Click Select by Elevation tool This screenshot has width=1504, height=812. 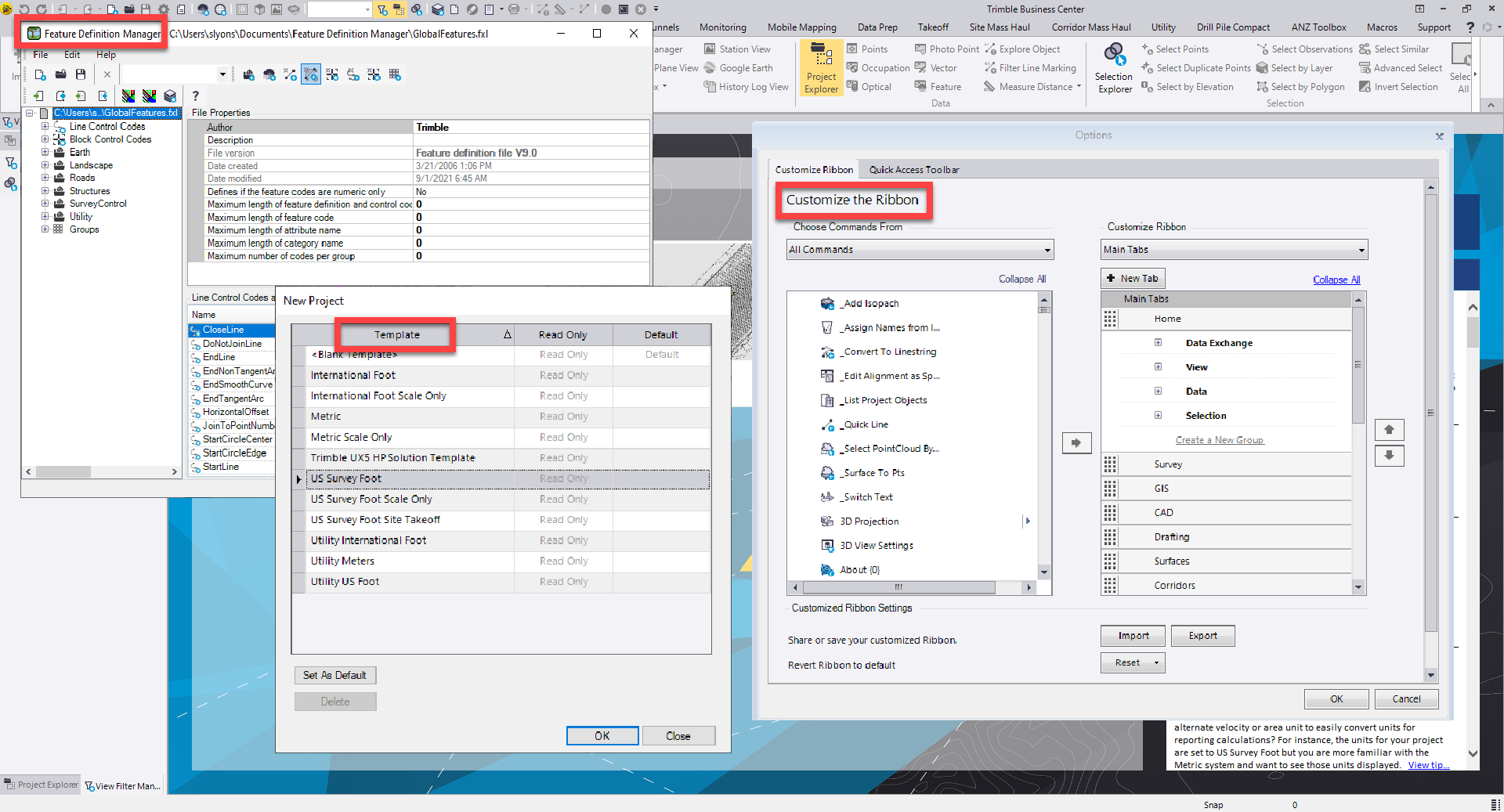pos(1188,87)
